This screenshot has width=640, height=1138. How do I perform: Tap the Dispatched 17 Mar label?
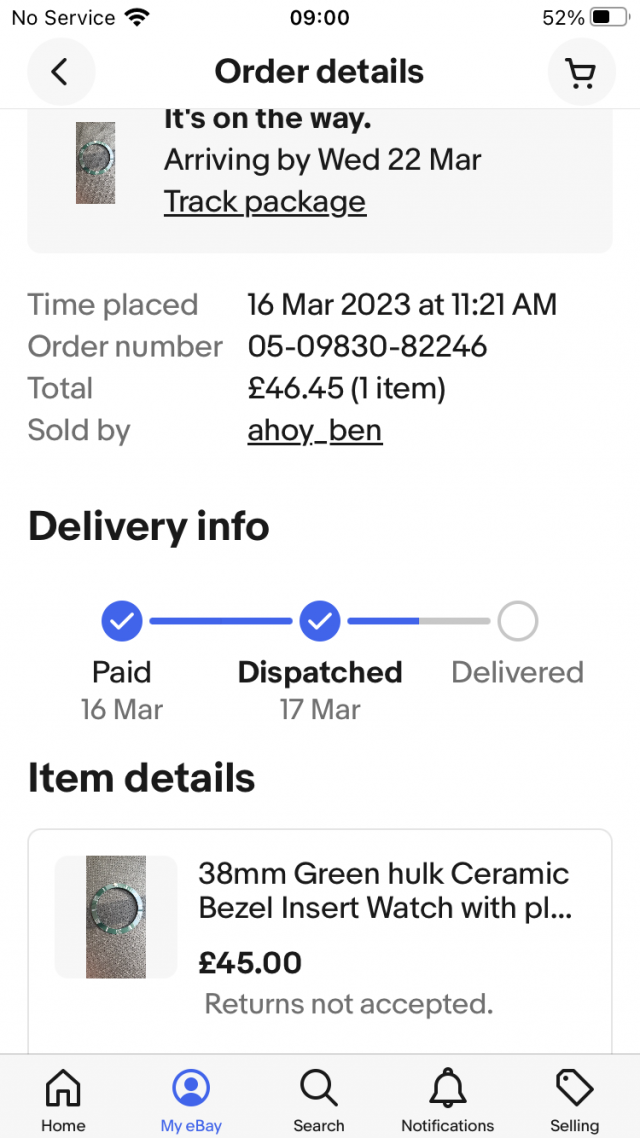[x=320, y=690]
